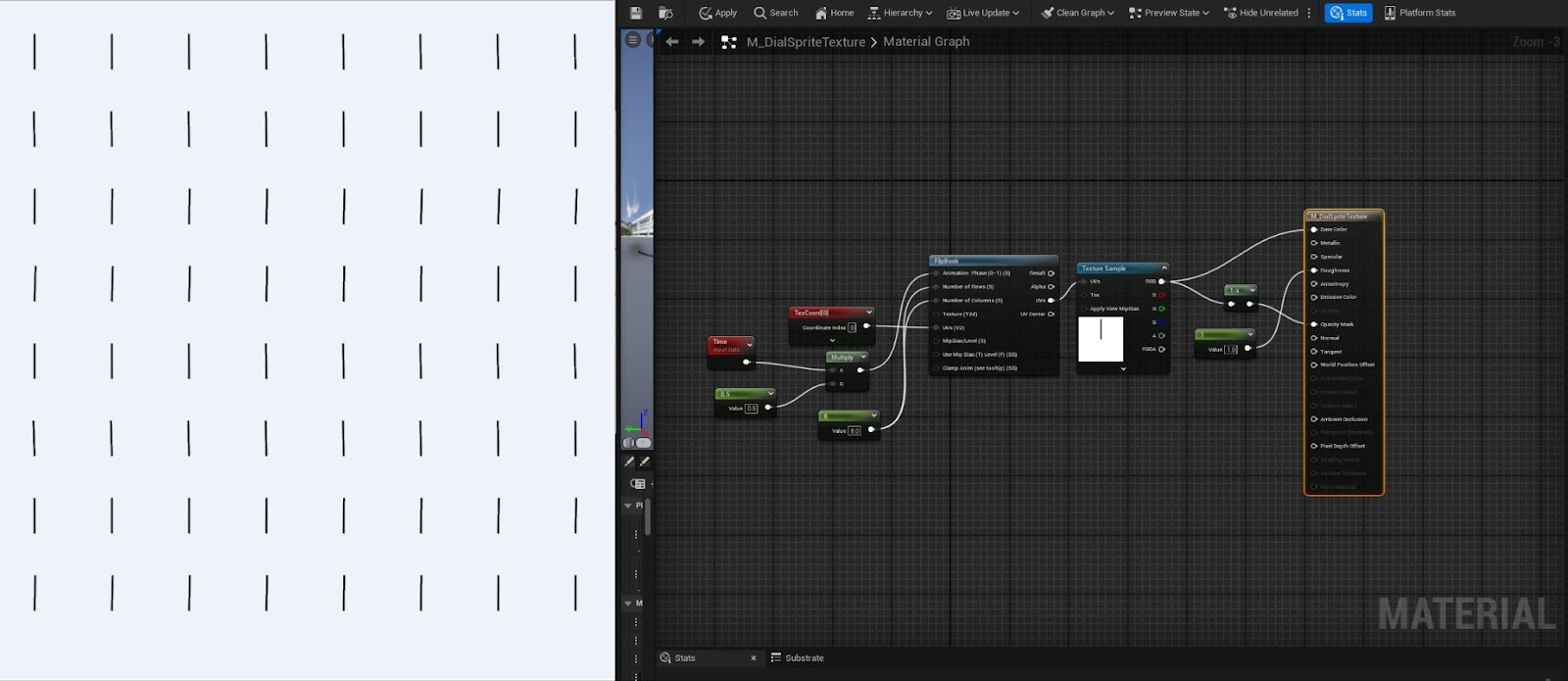Expand Texture Sample bottom chevron
Screen dimensions: 1568x681
coord(1123,368)
